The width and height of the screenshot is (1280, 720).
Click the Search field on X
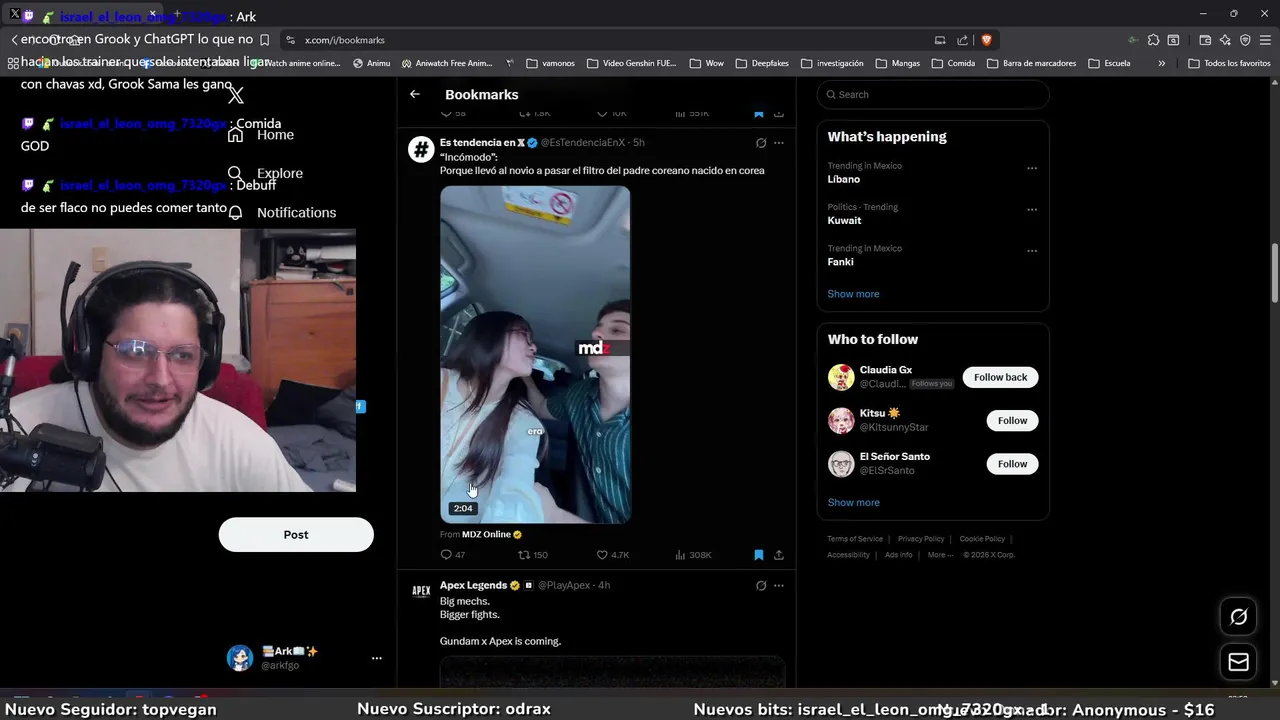(x=933, y=94)
